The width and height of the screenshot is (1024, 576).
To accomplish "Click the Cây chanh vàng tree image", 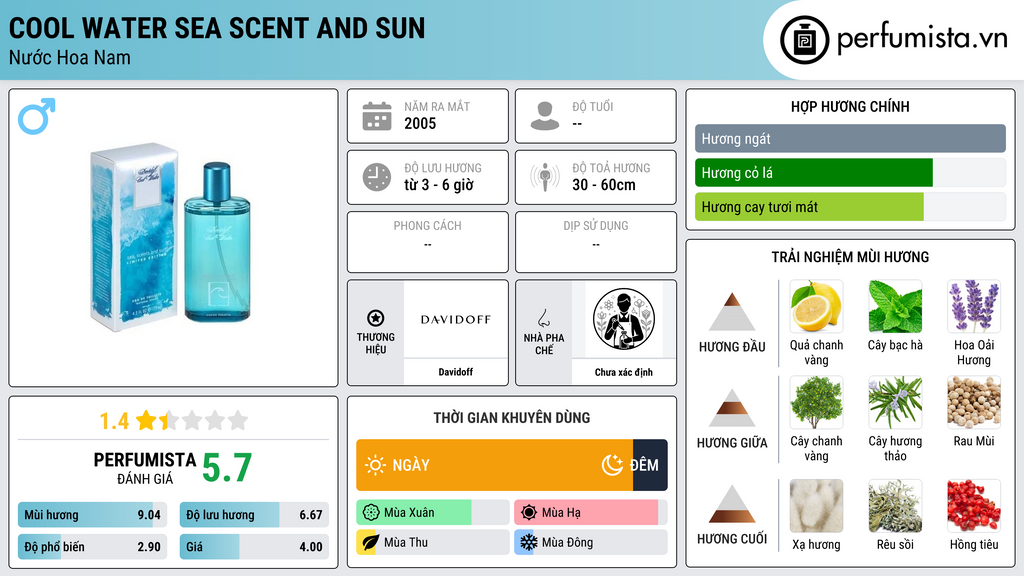I will click(816, 402).
